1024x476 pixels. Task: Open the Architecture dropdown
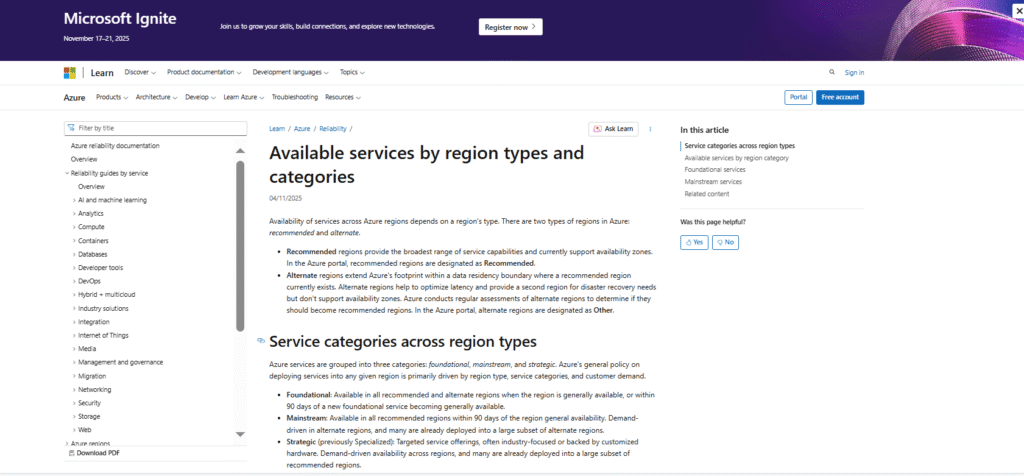tap(157, 97)
